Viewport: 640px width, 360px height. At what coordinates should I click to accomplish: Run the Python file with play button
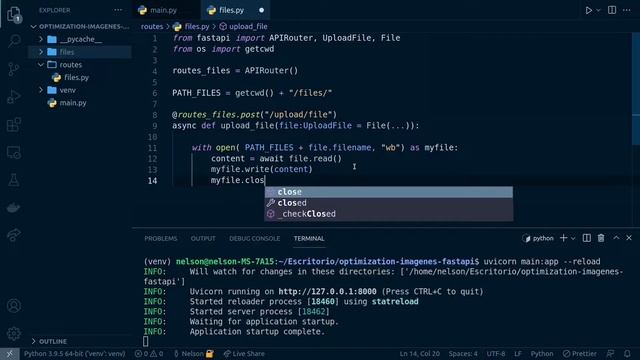(x=588, y=10)
